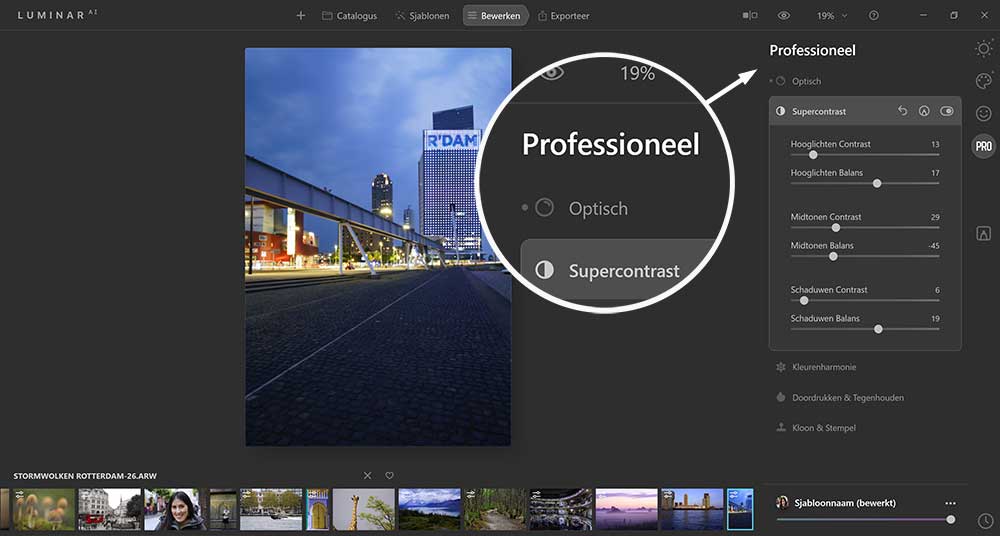This screenshot has height=536, width=1000.
Task: Reject photo with the X flag icon
Action: pos(367,475)
